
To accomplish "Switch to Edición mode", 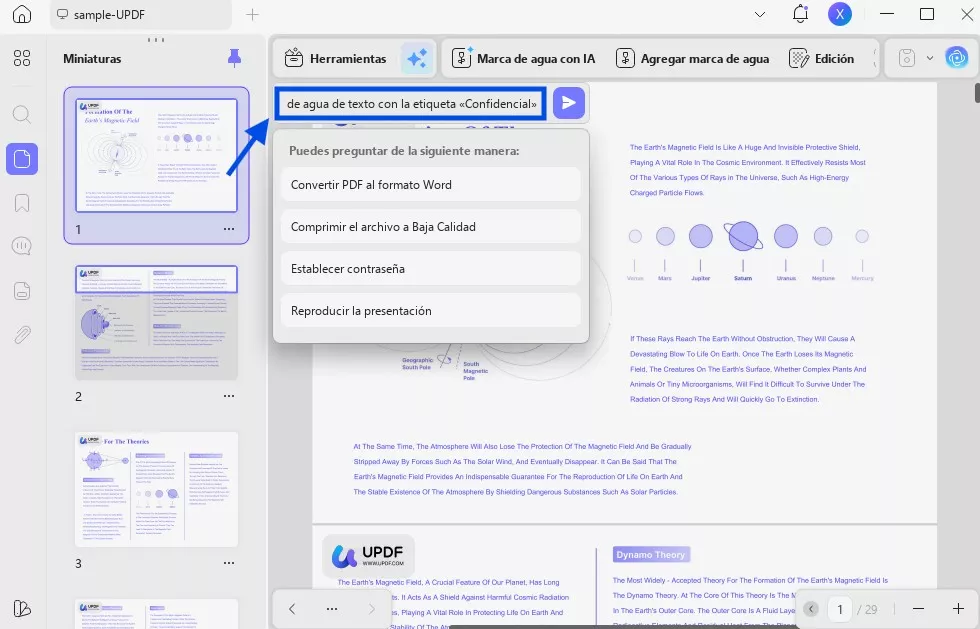I will point(822,58).
